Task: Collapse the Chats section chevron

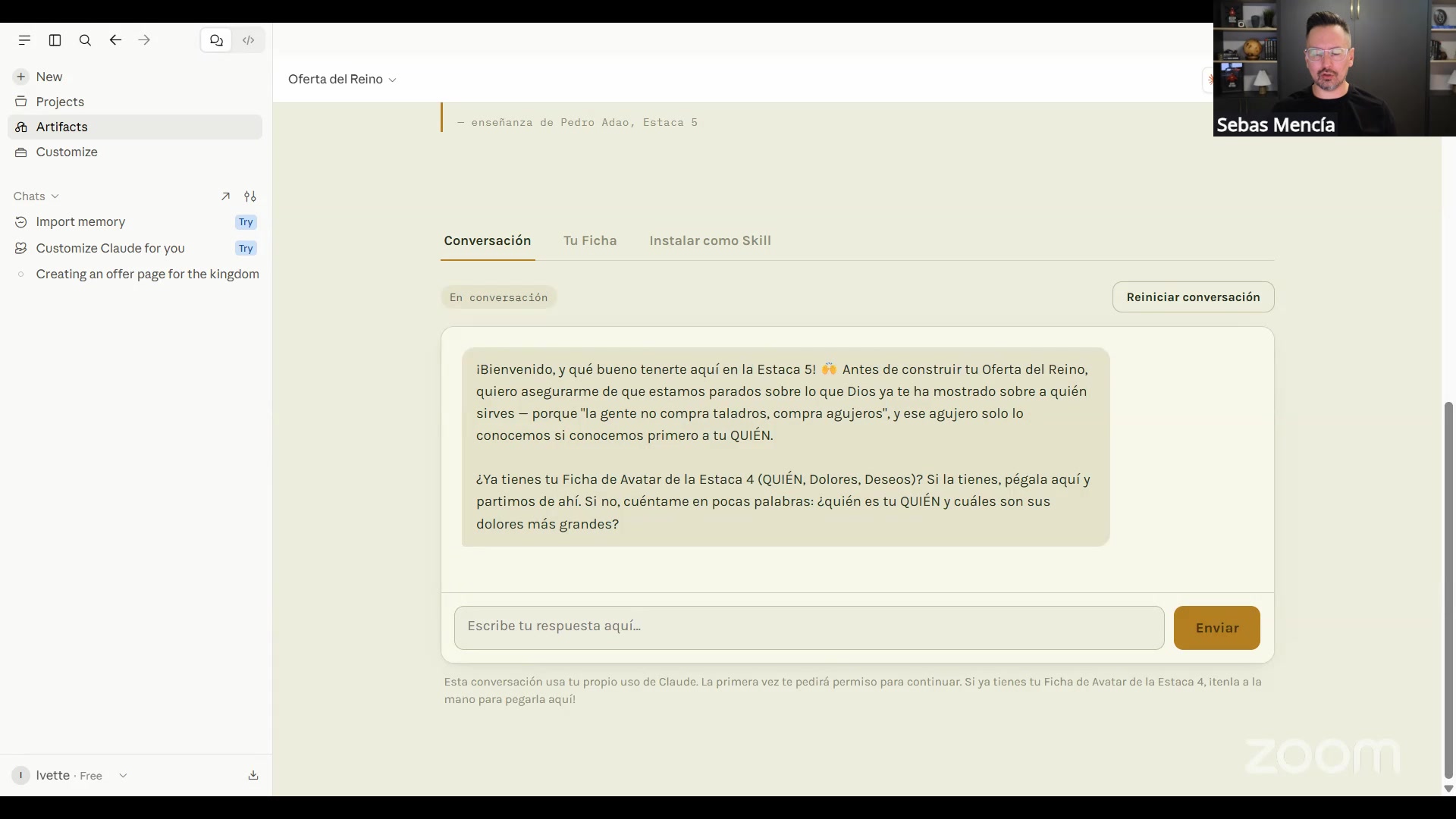Action: coord(55,196)
